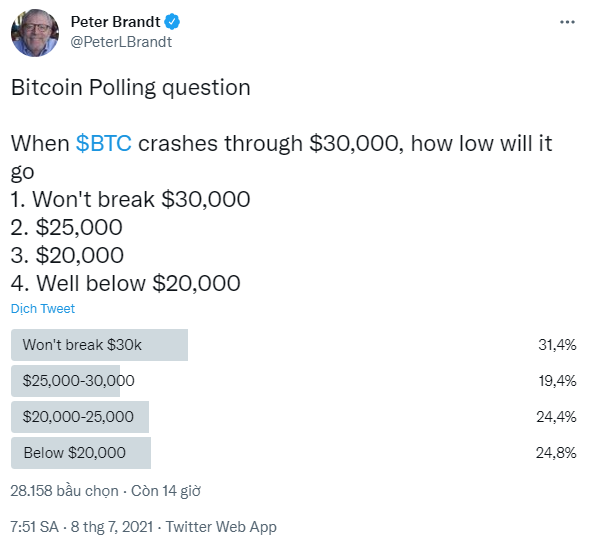
Task: Click the $BTC cashtag link
Action: click(104, 143)
